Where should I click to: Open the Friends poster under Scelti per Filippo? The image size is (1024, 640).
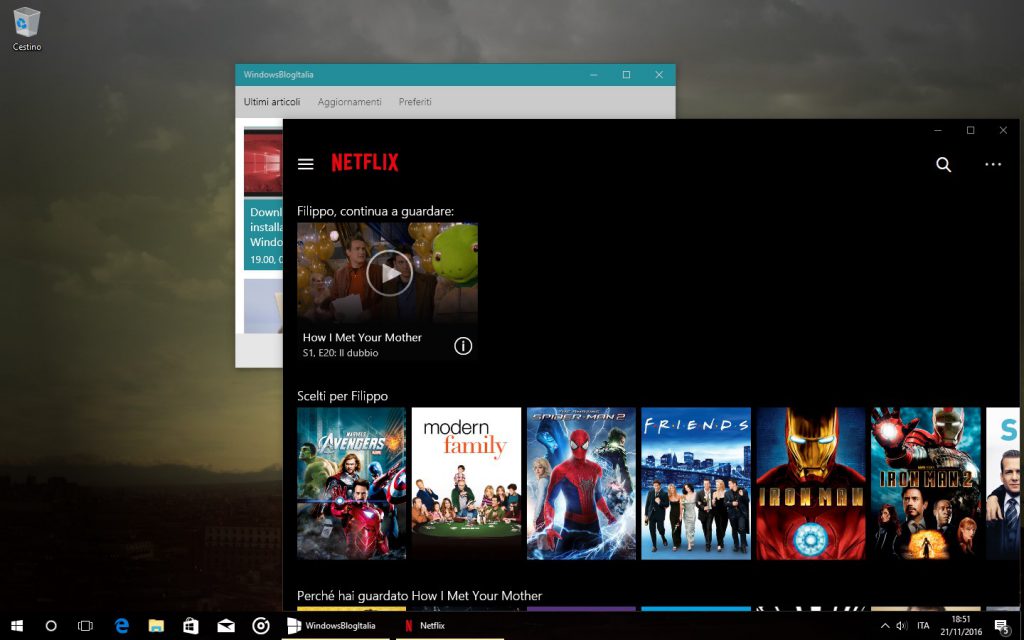click(x=694, y=483)
